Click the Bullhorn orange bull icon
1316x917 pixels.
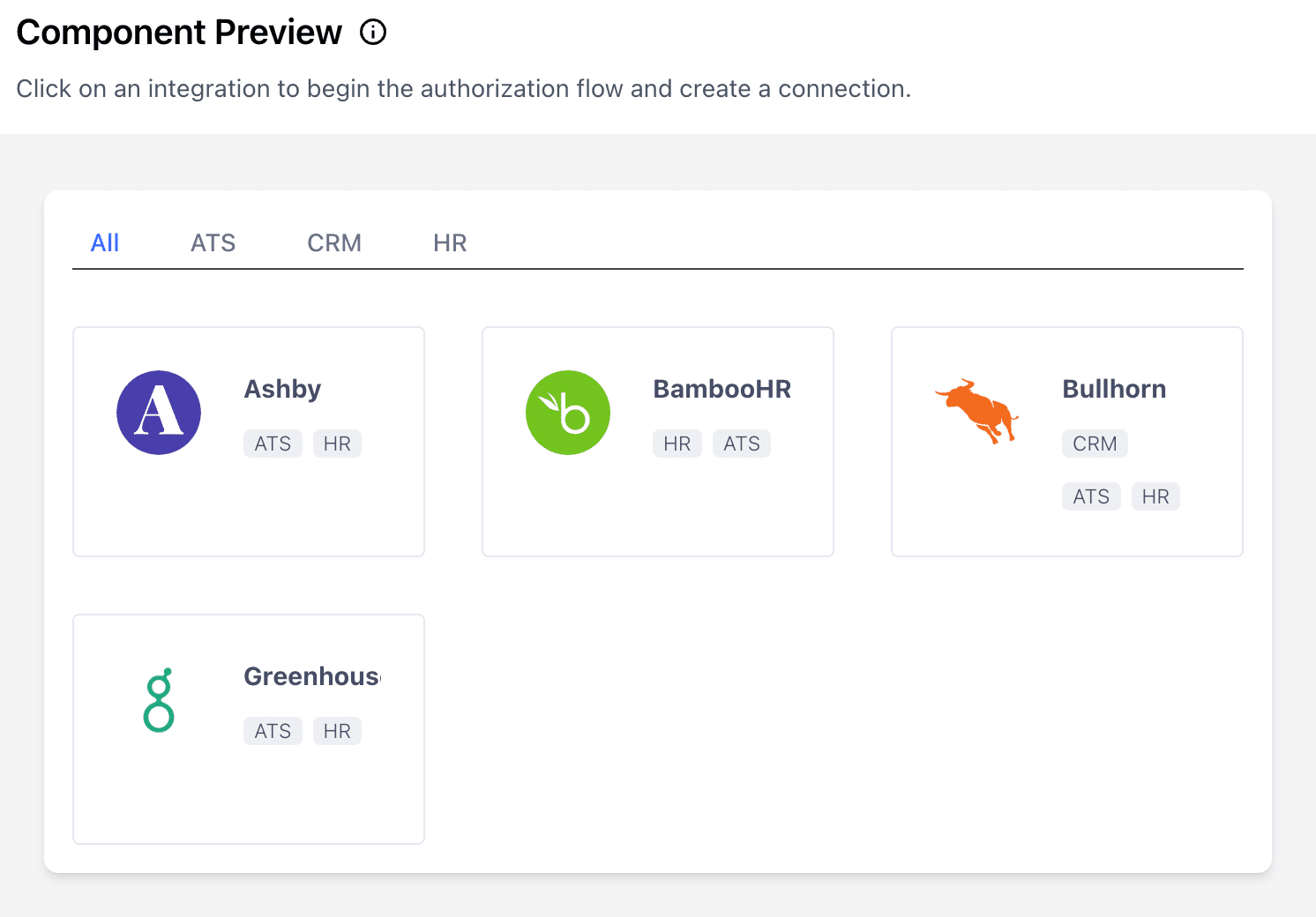(976, 412)
